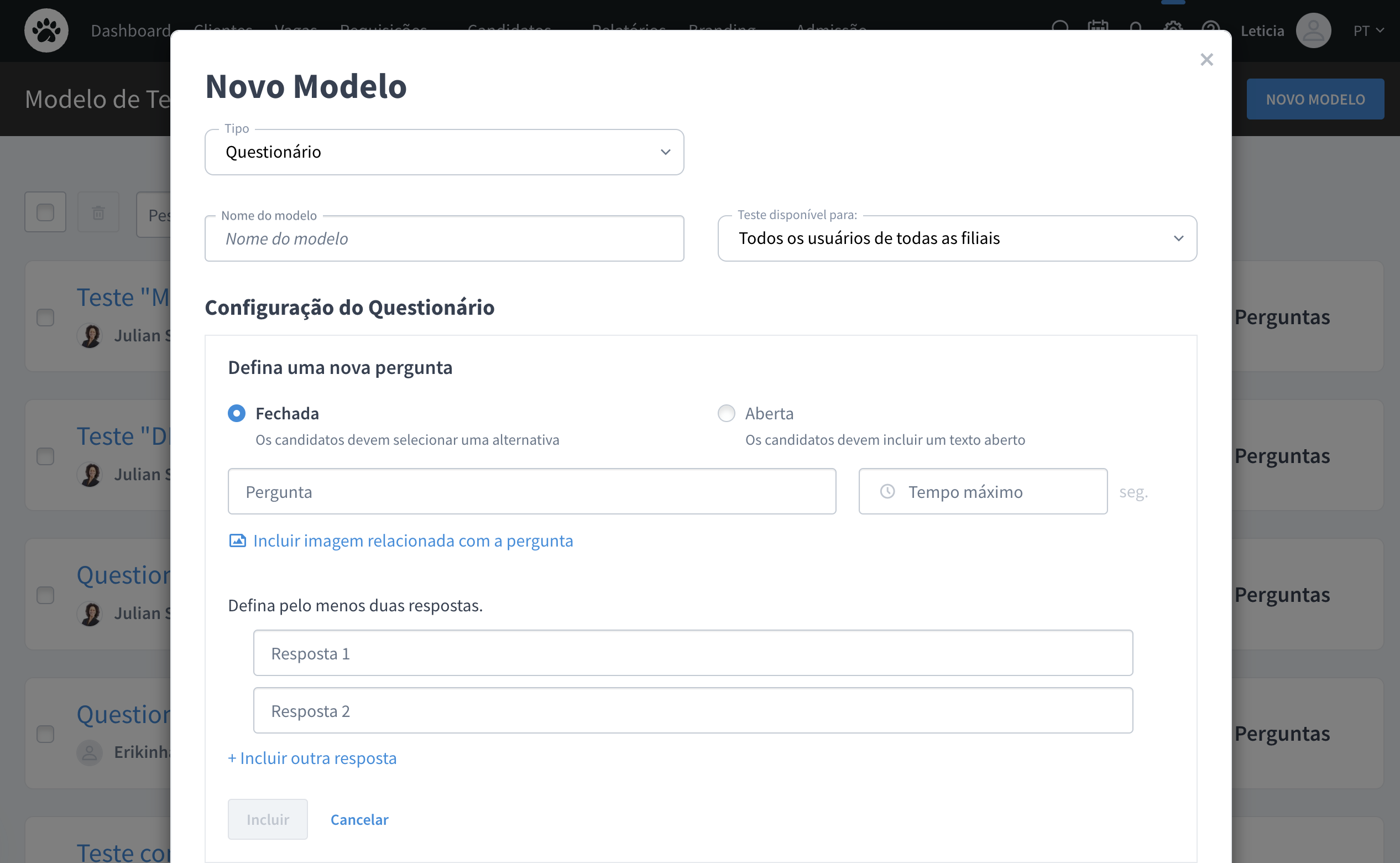Viewport: 1400px width, 863px height.
Task: Click the help question mark icon
Action: coord(1210,25)
